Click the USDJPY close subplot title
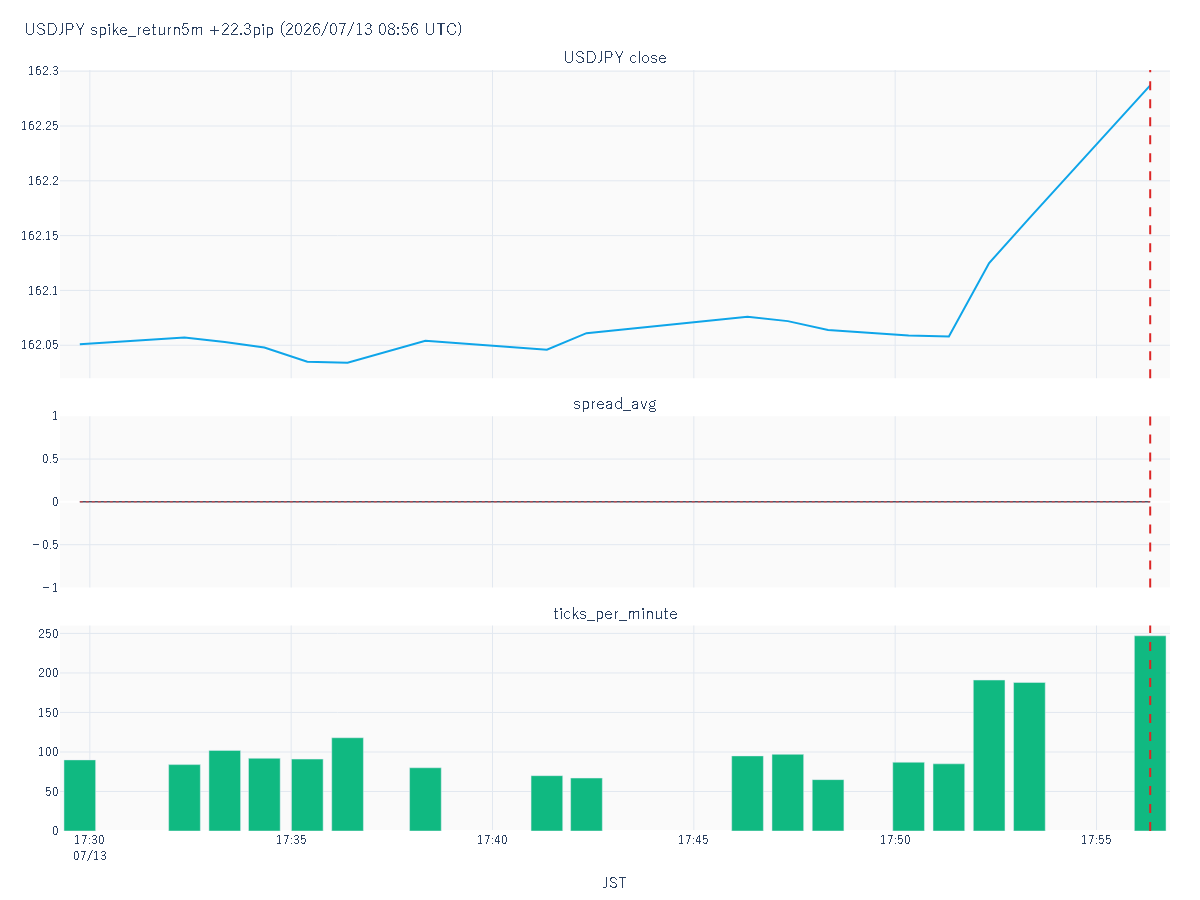1200x900 pixels. [615, 57]
